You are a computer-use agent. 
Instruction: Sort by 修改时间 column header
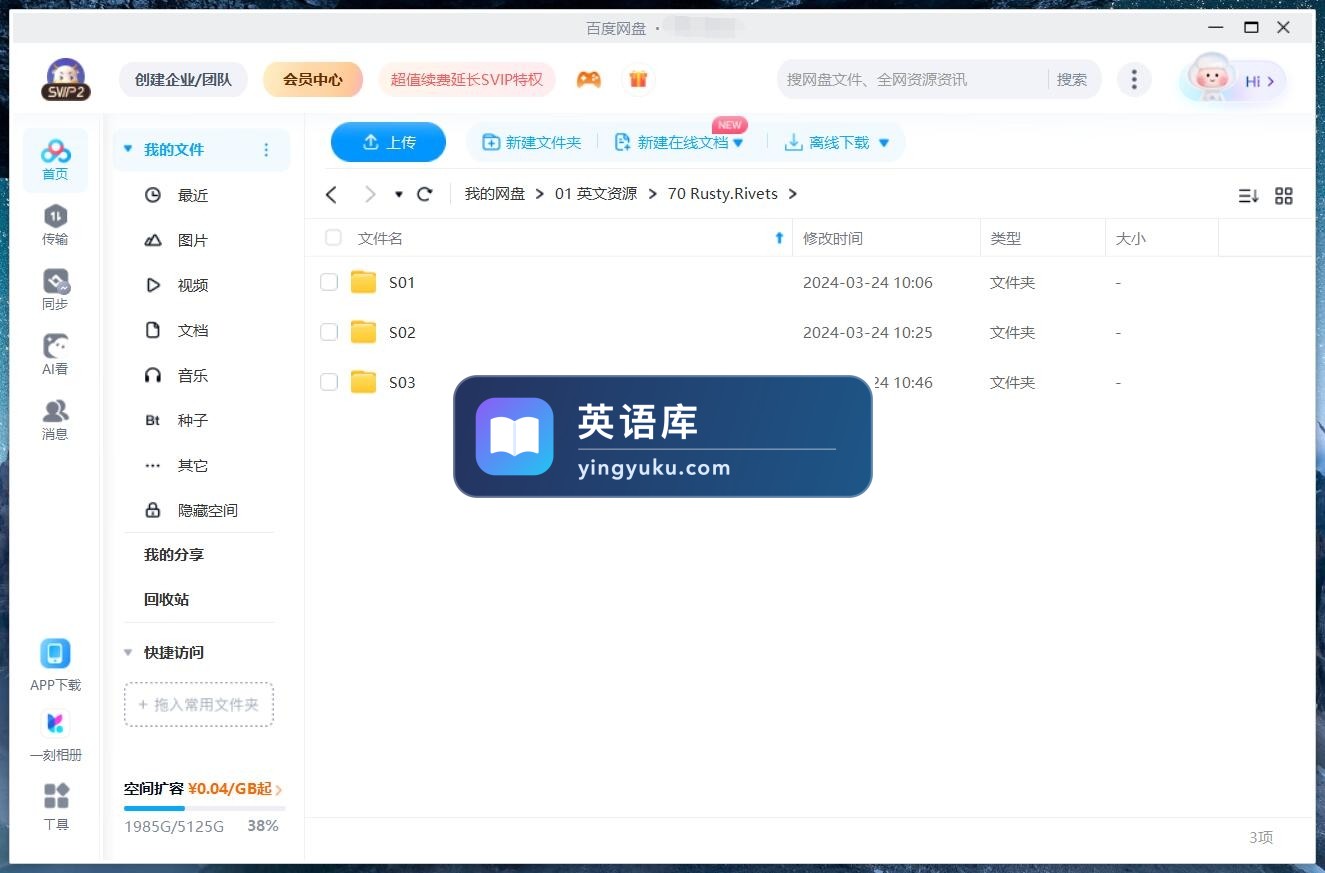(x=833, y=238)
